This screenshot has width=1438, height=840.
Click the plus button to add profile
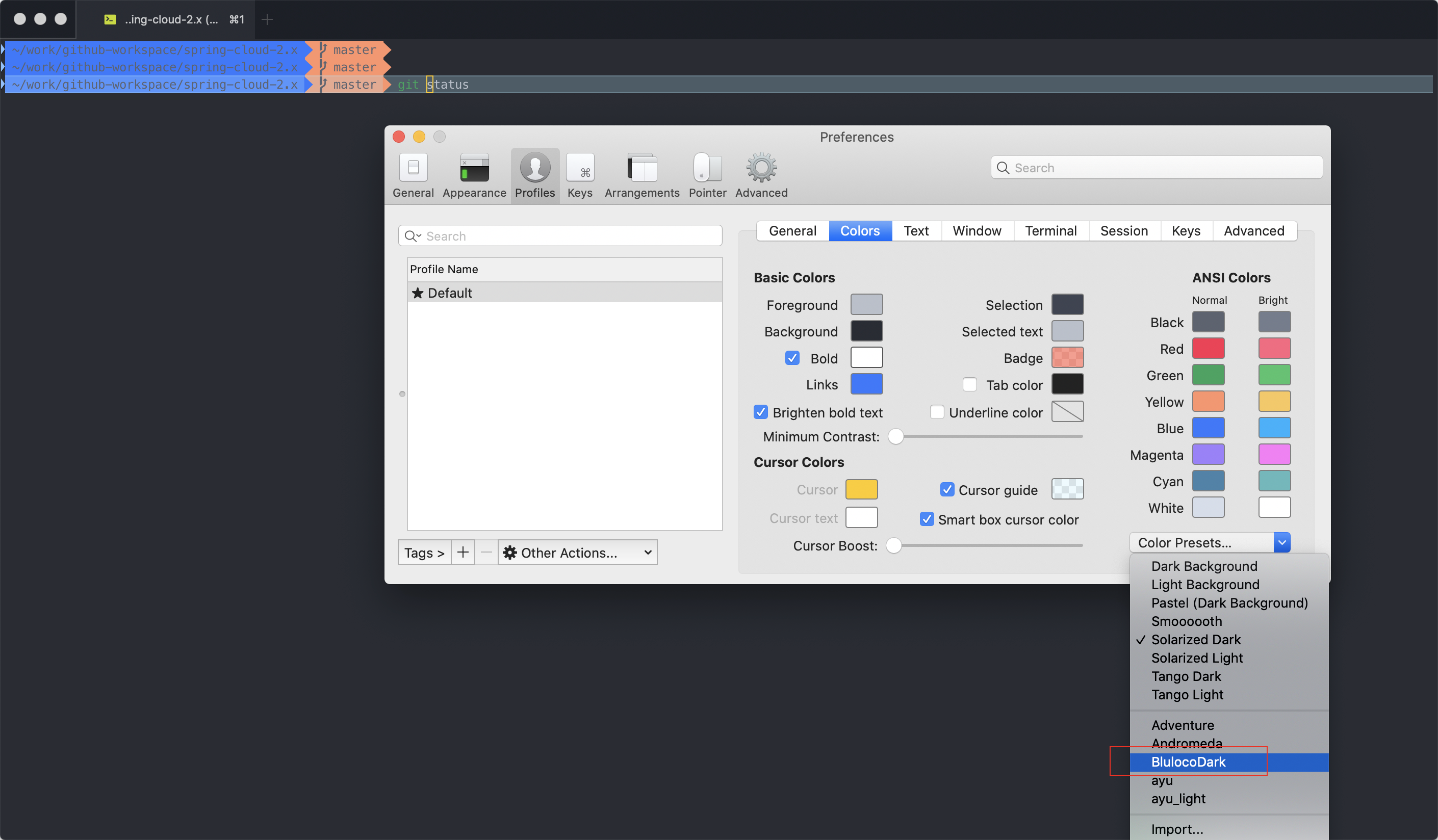[462, 552]
